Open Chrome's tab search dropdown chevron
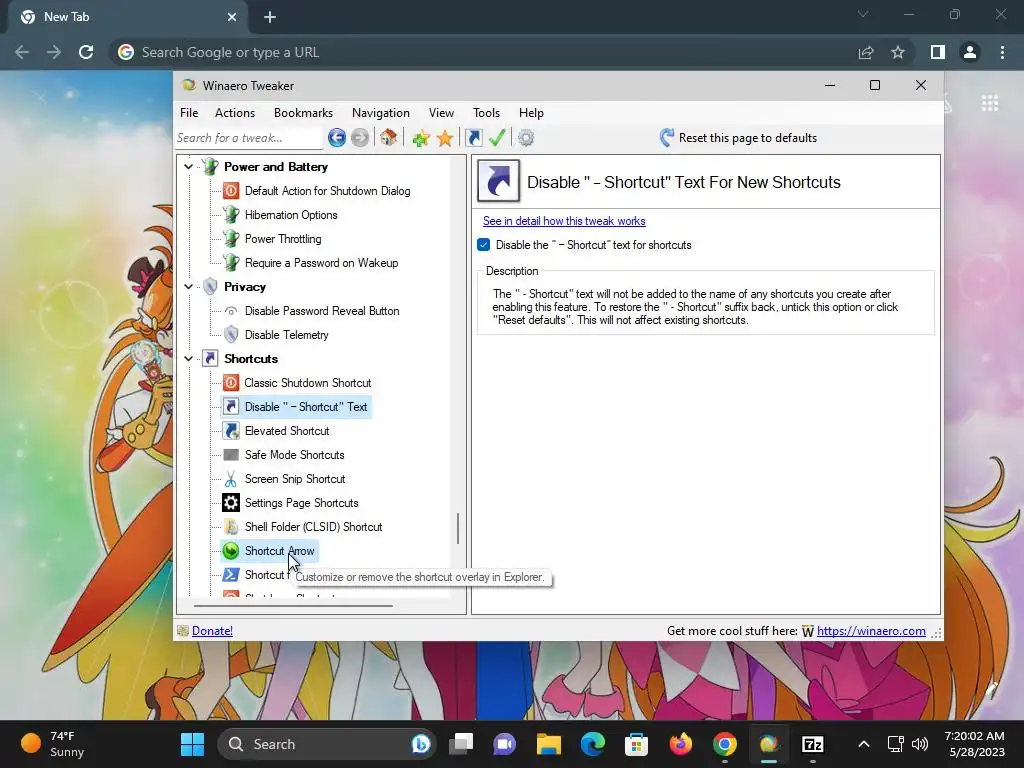This screenshot has height=768, width=1024. coord(863,14)
